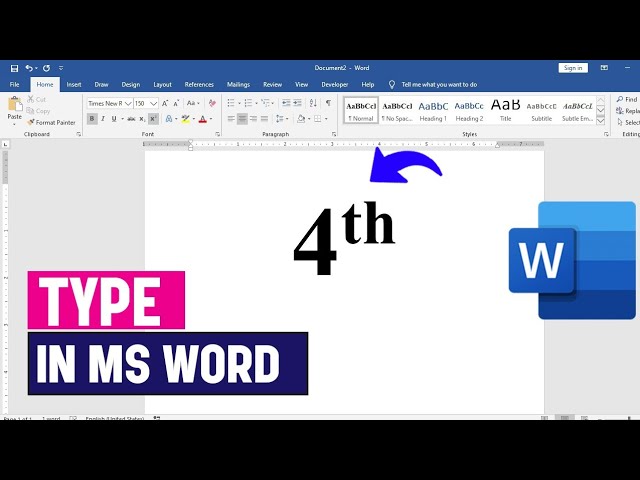
Task: Click the Format Painter tool
Action: tap(51, 122)
